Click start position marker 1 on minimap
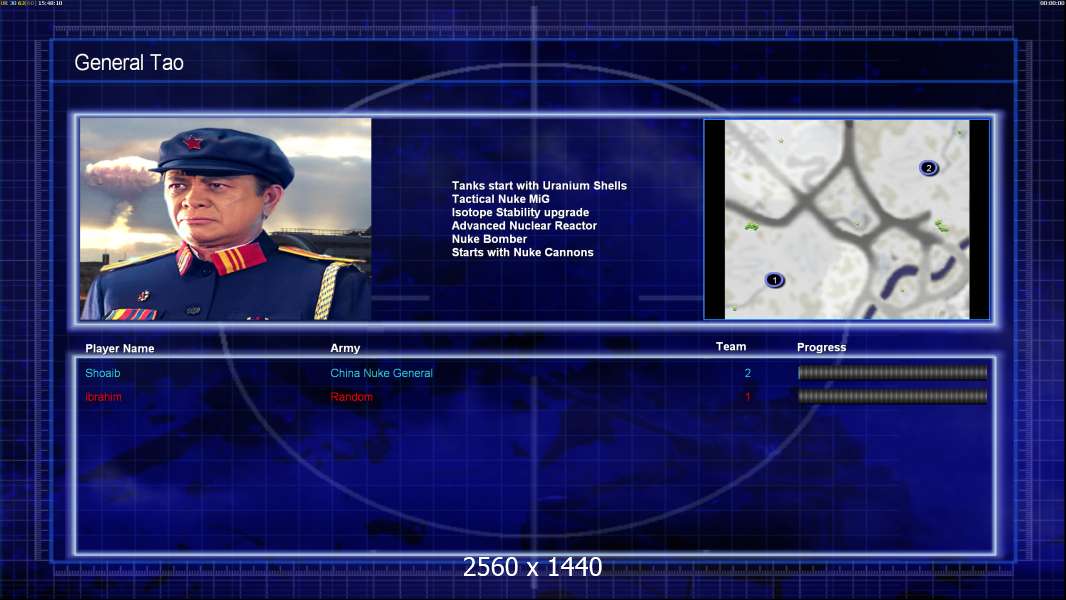Screen dimensions: 1066x600 coord(774,280)
